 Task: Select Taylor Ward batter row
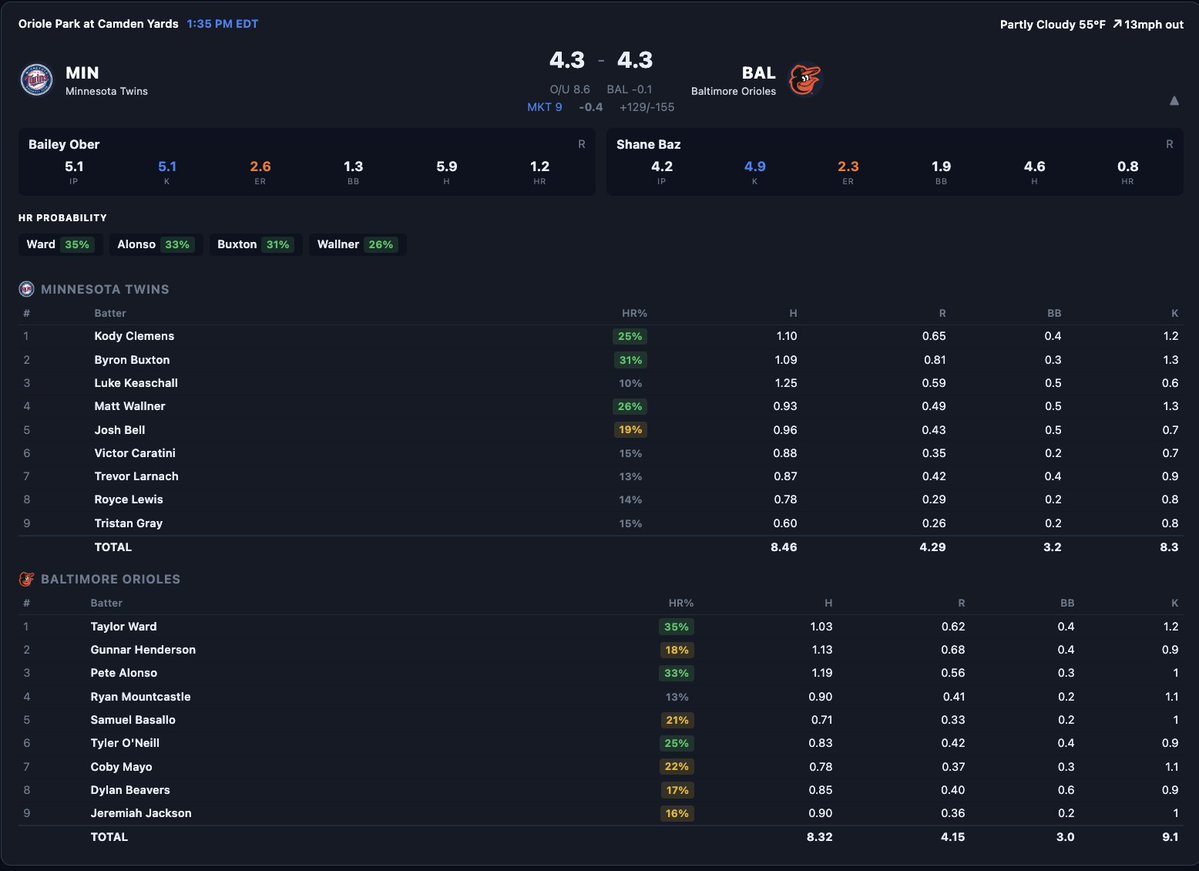pyautogui.click(x=600, y=626)
